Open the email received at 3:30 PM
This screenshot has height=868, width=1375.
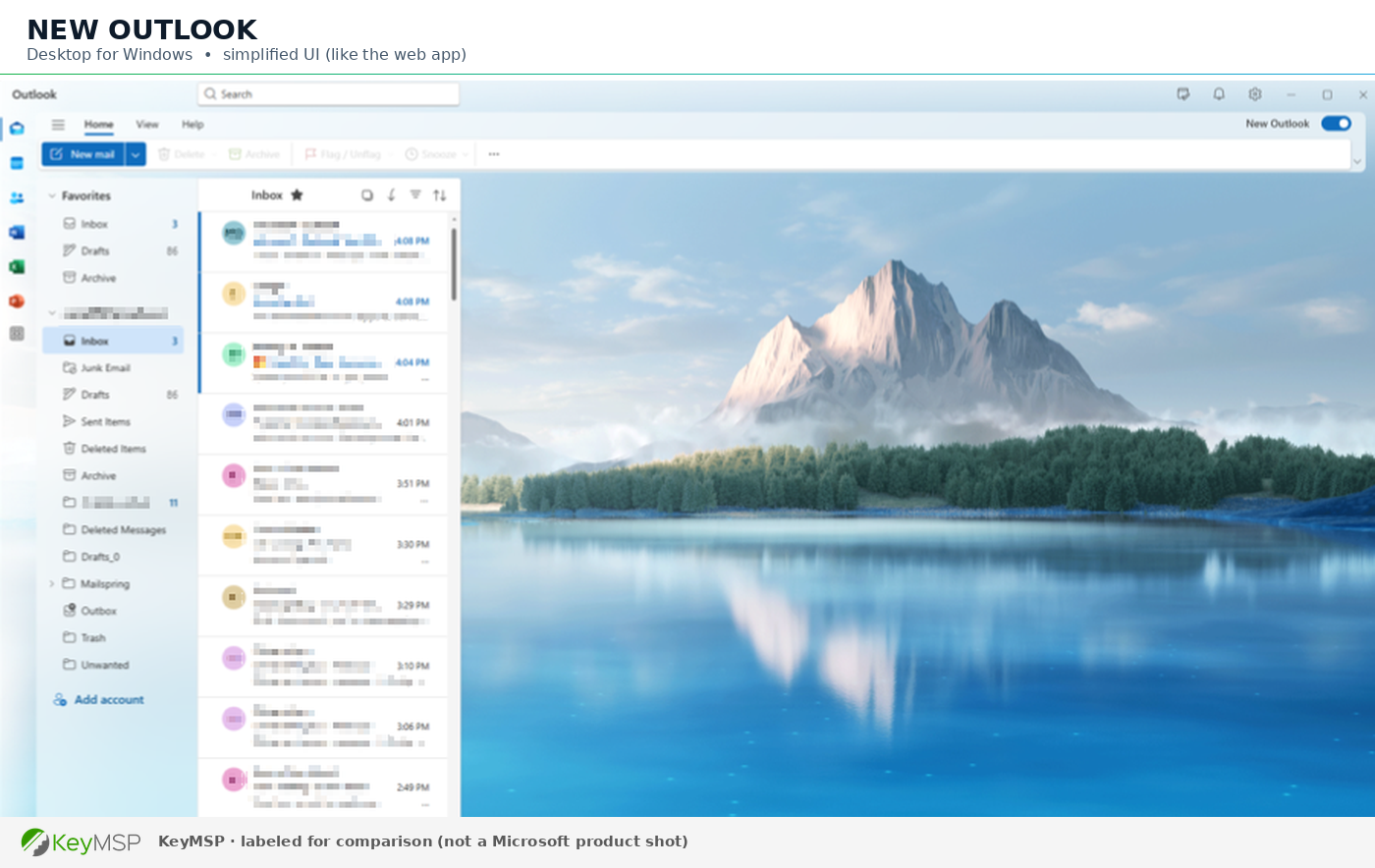coord(323,546)
